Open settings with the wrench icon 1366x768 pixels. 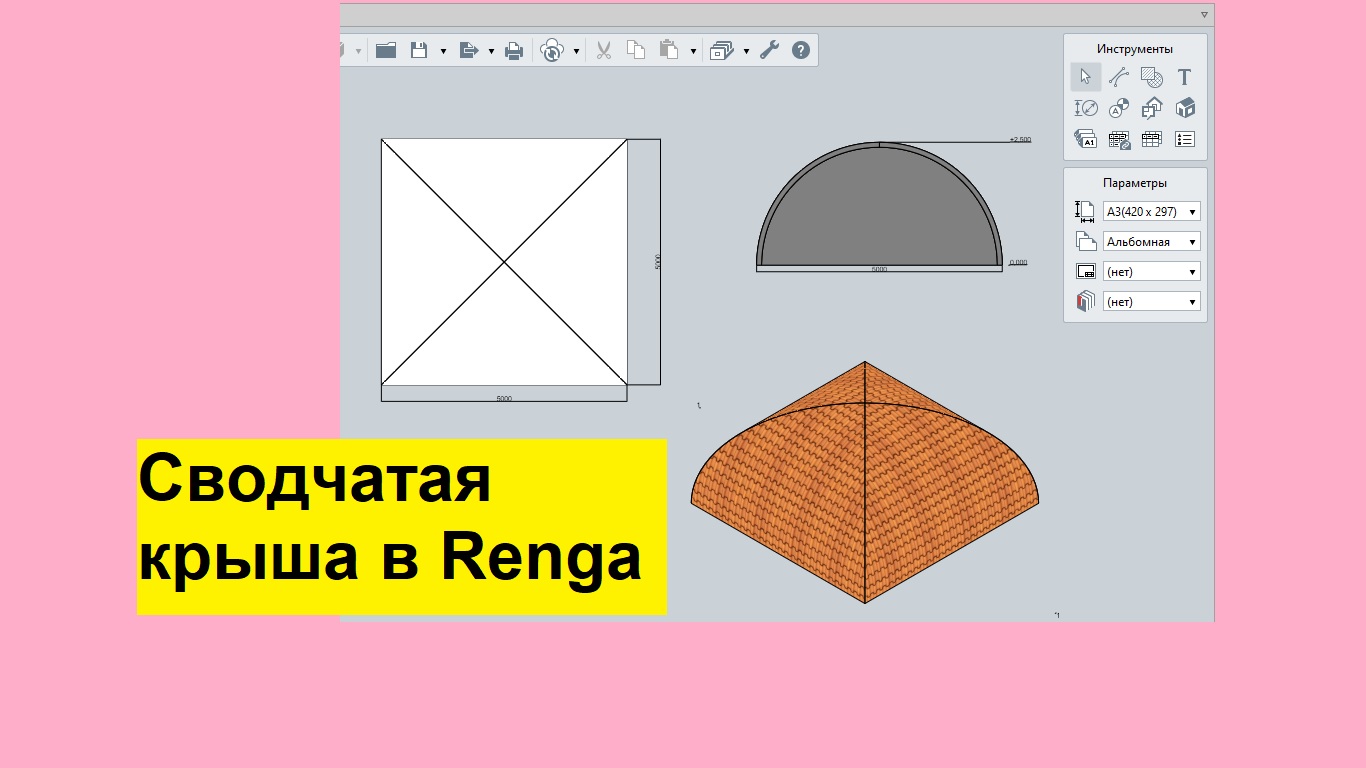pyautogui.click(x=769, y=50)
